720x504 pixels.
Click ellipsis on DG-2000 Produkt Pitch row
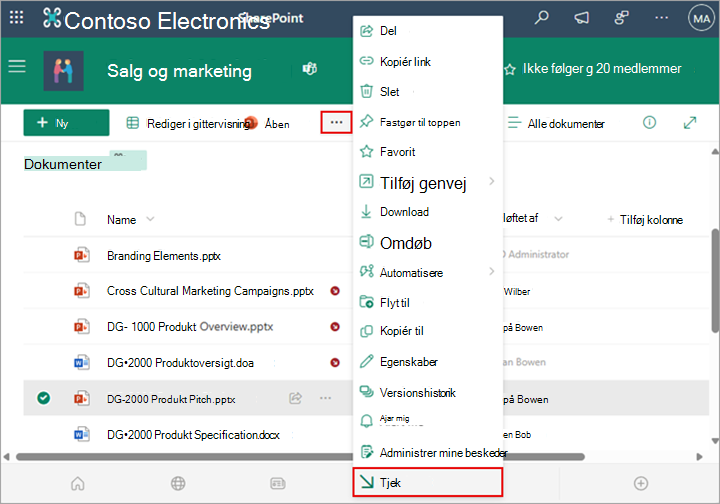pos(326,398)
